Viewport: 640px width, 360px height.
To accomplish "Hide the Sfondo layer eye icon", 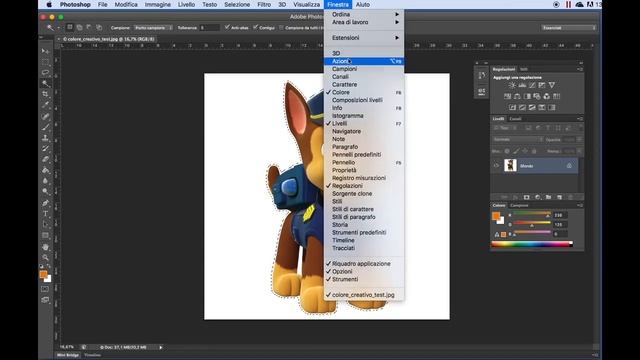I will 496,166.
